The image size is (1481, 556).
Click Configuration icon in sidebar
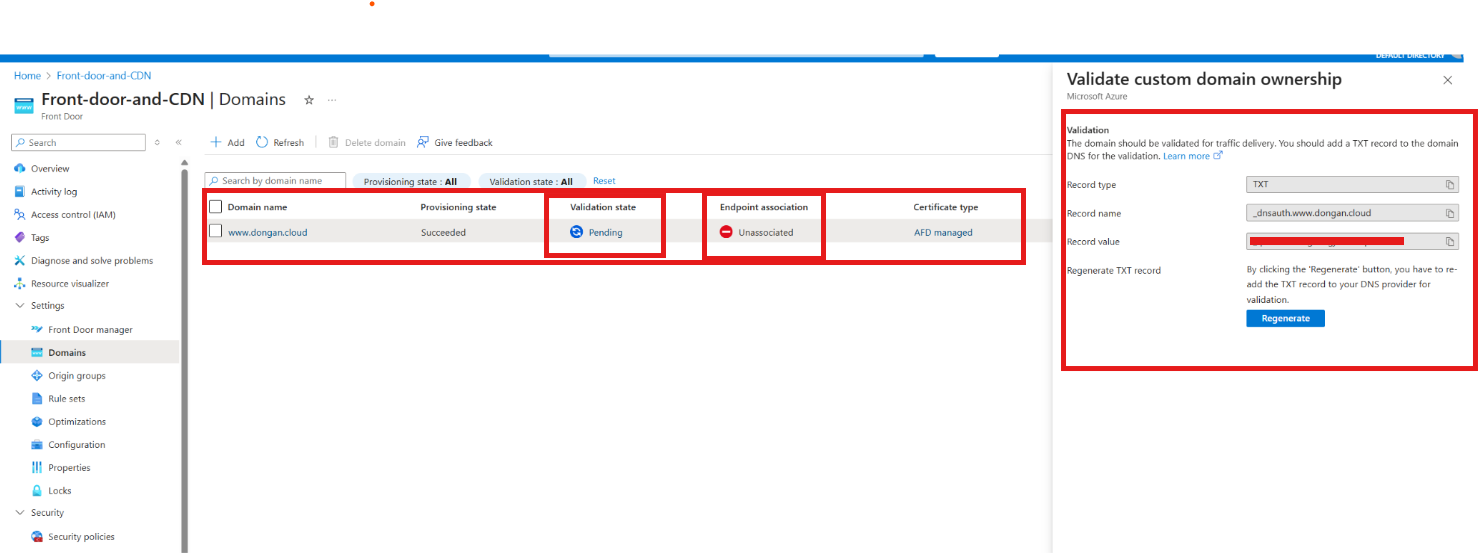click(37, 444)
